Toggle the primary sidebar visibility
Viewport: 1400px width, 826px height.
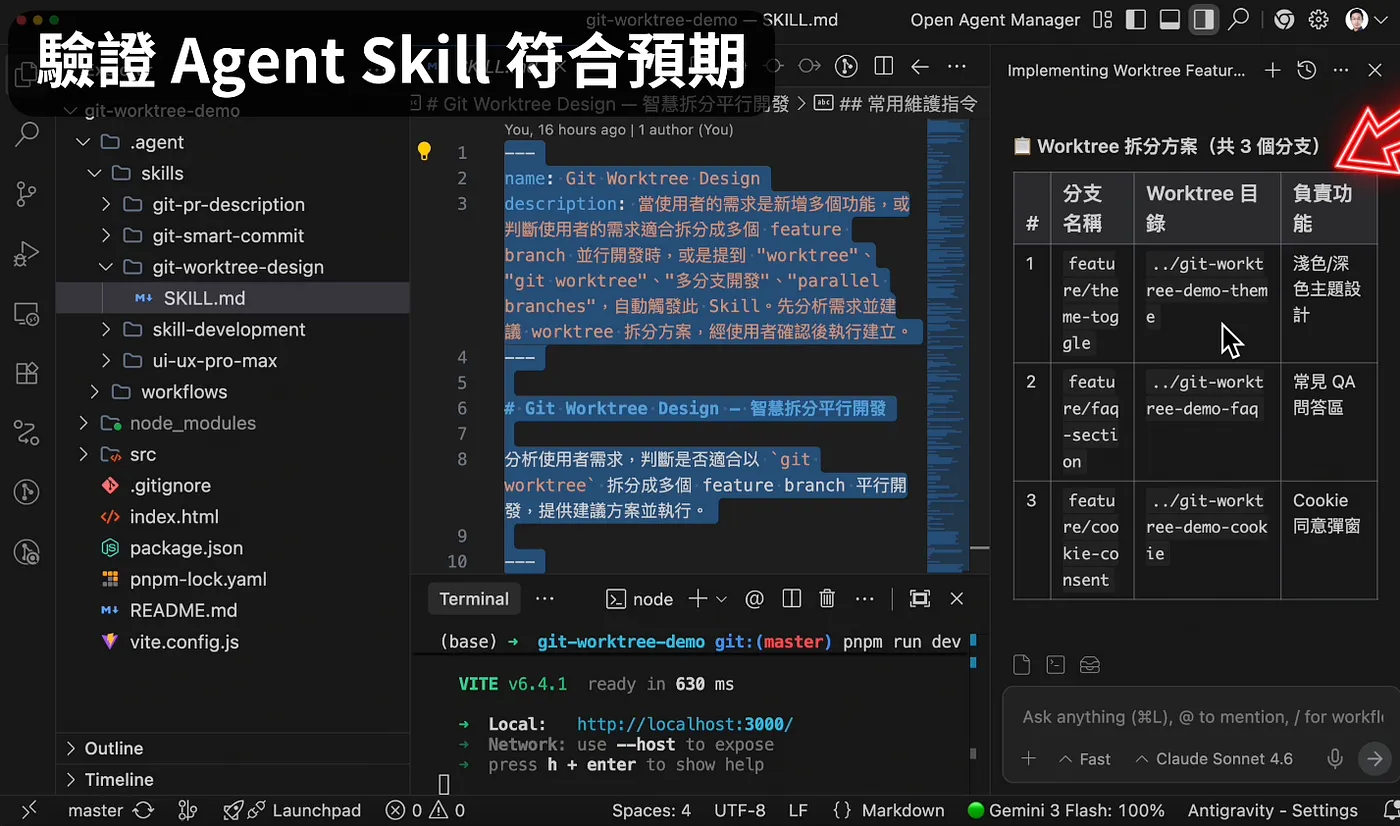1135,19
